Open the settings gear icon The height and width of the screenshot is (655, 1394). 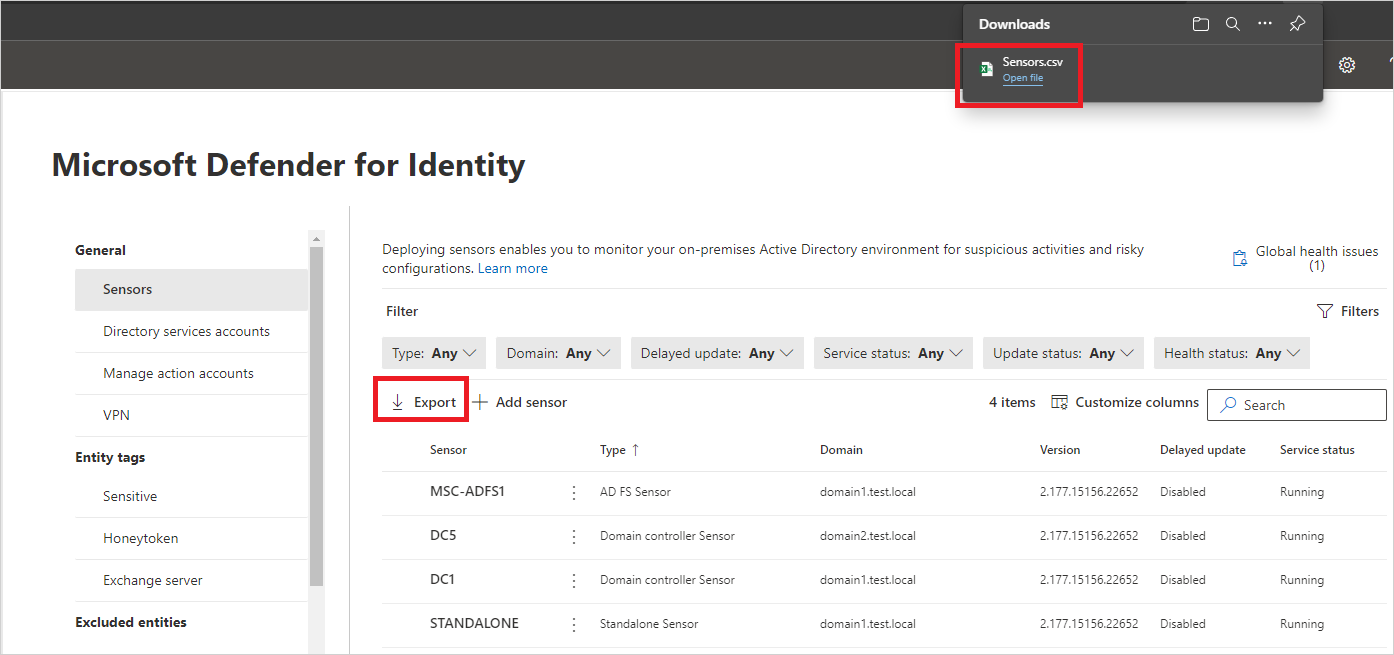1347,65
